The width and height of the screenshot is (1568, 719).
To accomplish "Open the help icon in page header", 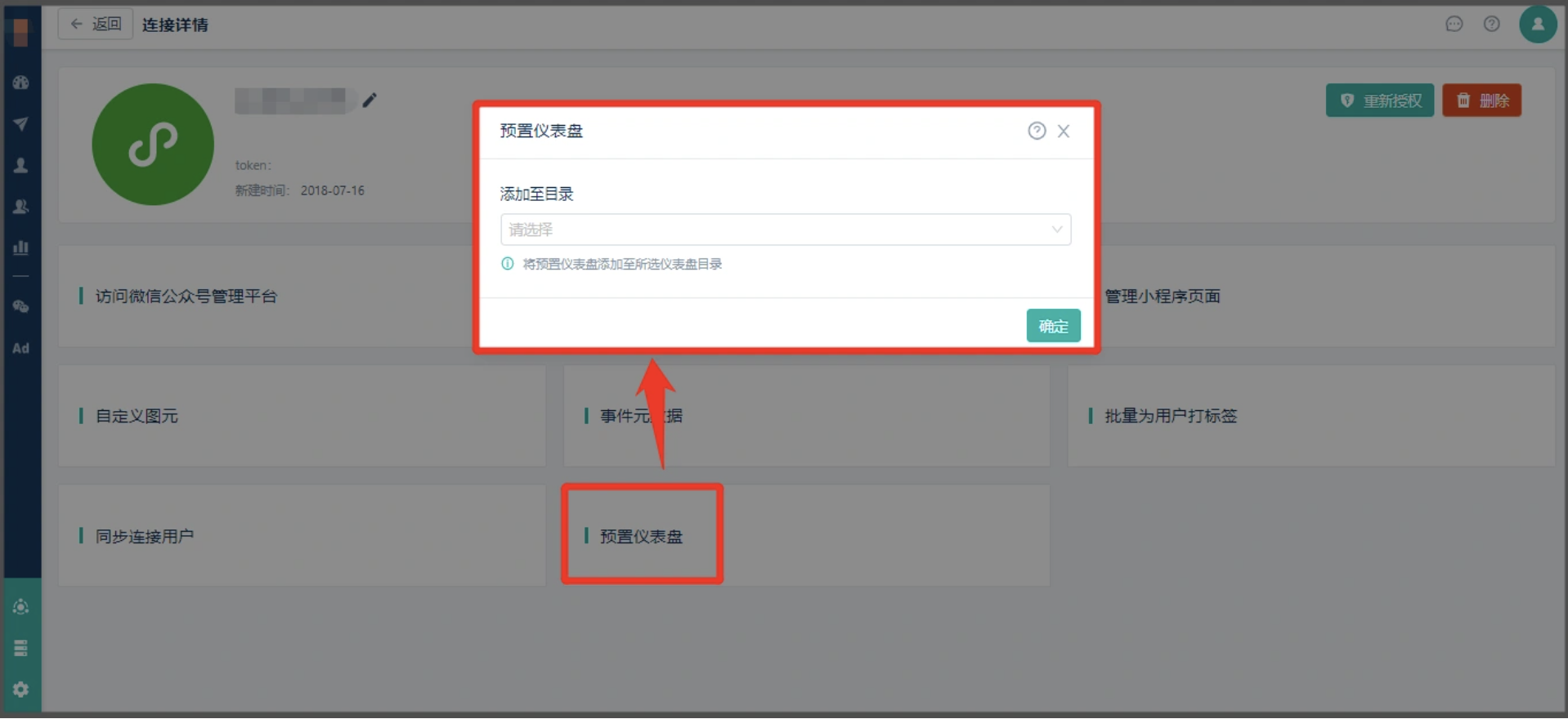I will (x=1492, y=25).
